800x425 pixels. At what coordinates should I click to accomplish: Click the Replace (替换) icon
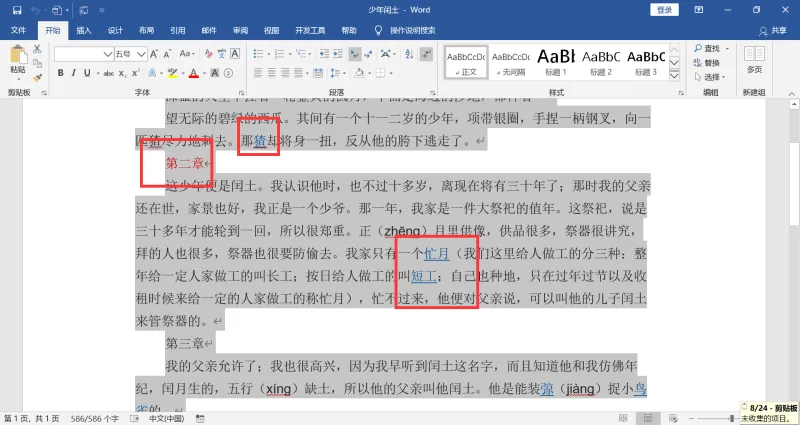pyautogui.click(x=707, y=63)
